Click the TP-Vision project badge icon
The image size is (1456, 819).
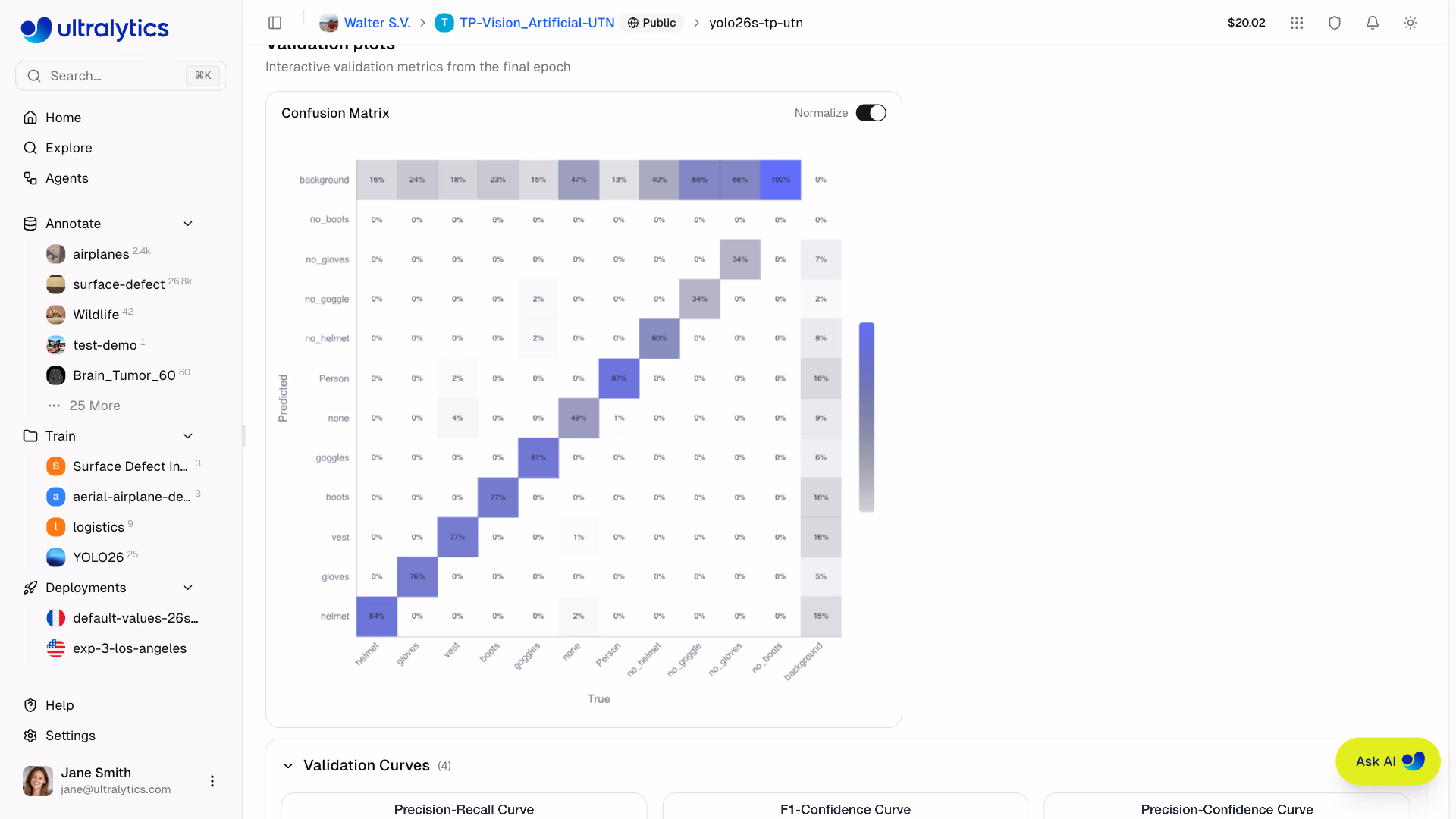444,23
